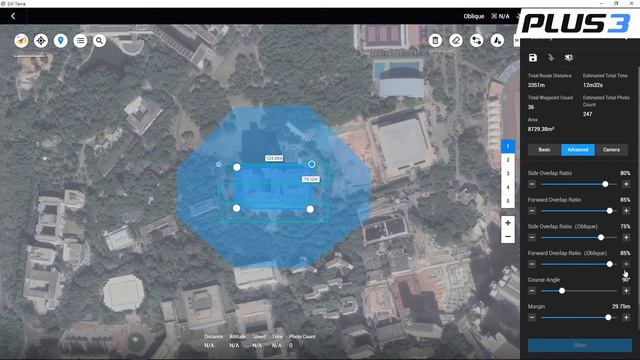The image size is (640, 360).
Task: Select route number 2
Action: point(508,160)
